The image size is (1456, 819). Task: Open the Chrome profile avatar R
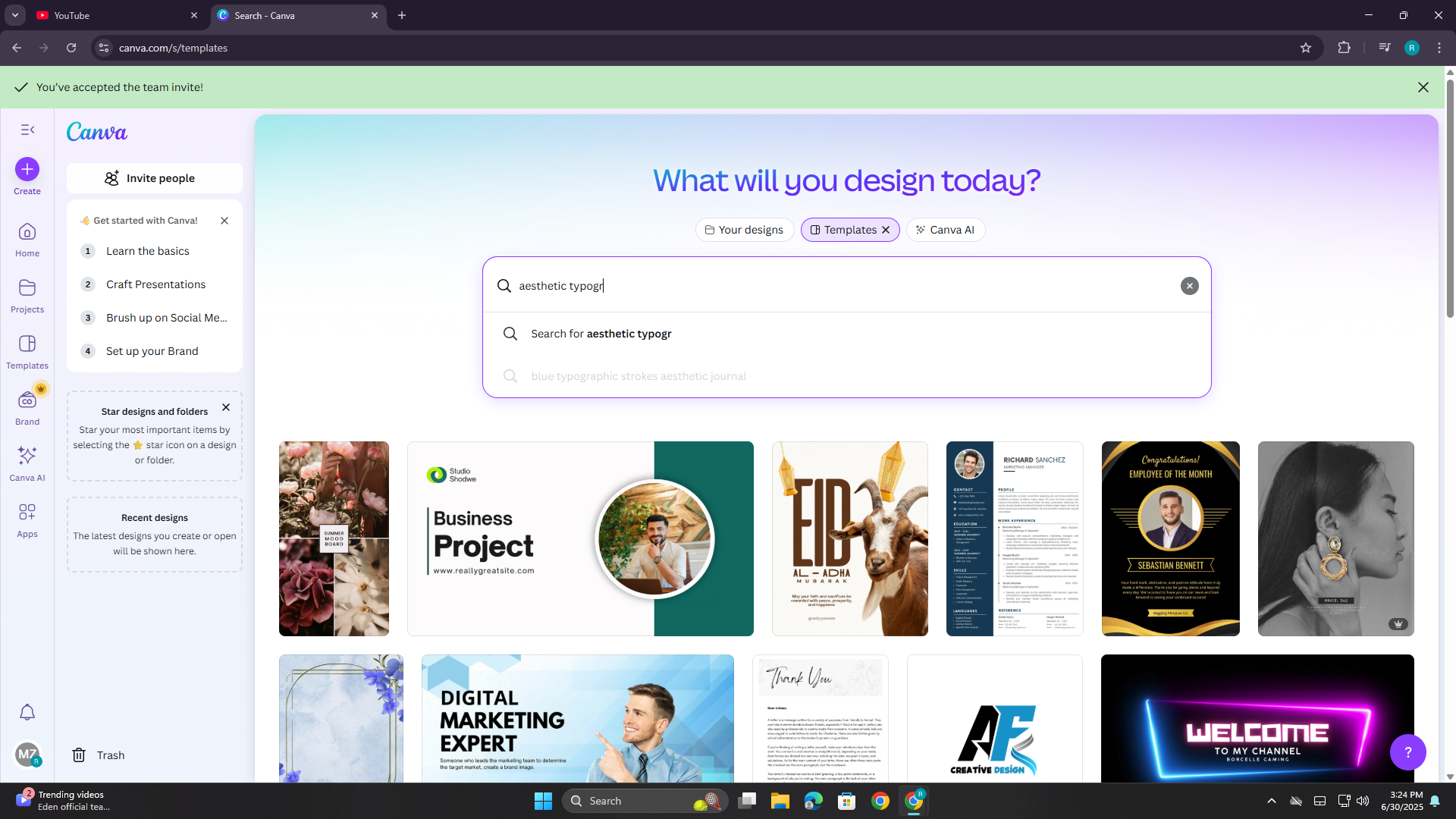point(1412,48)
